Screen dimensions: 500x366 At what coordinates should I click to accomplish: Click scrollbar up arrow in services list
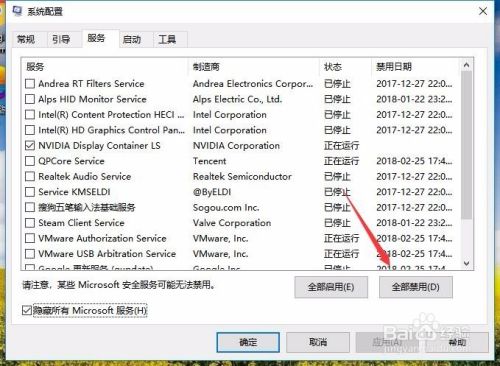coord(466,65)
